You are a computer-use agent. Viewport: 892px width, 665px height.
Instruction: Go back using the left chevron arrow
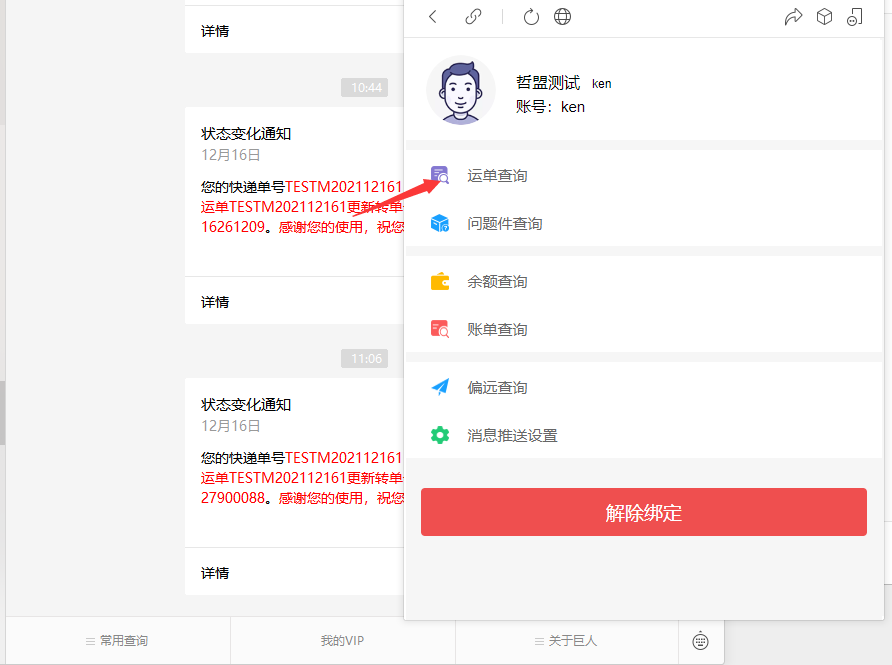[433, 16]
